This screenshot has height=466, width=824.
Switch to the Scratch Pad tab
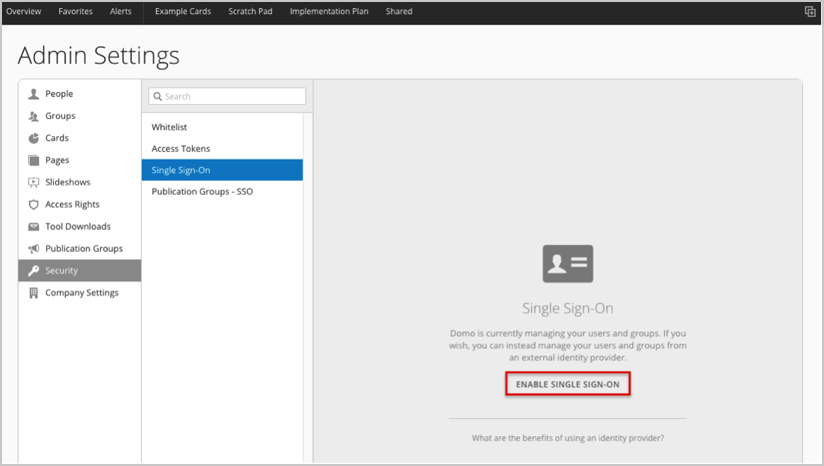coord(250,12)
